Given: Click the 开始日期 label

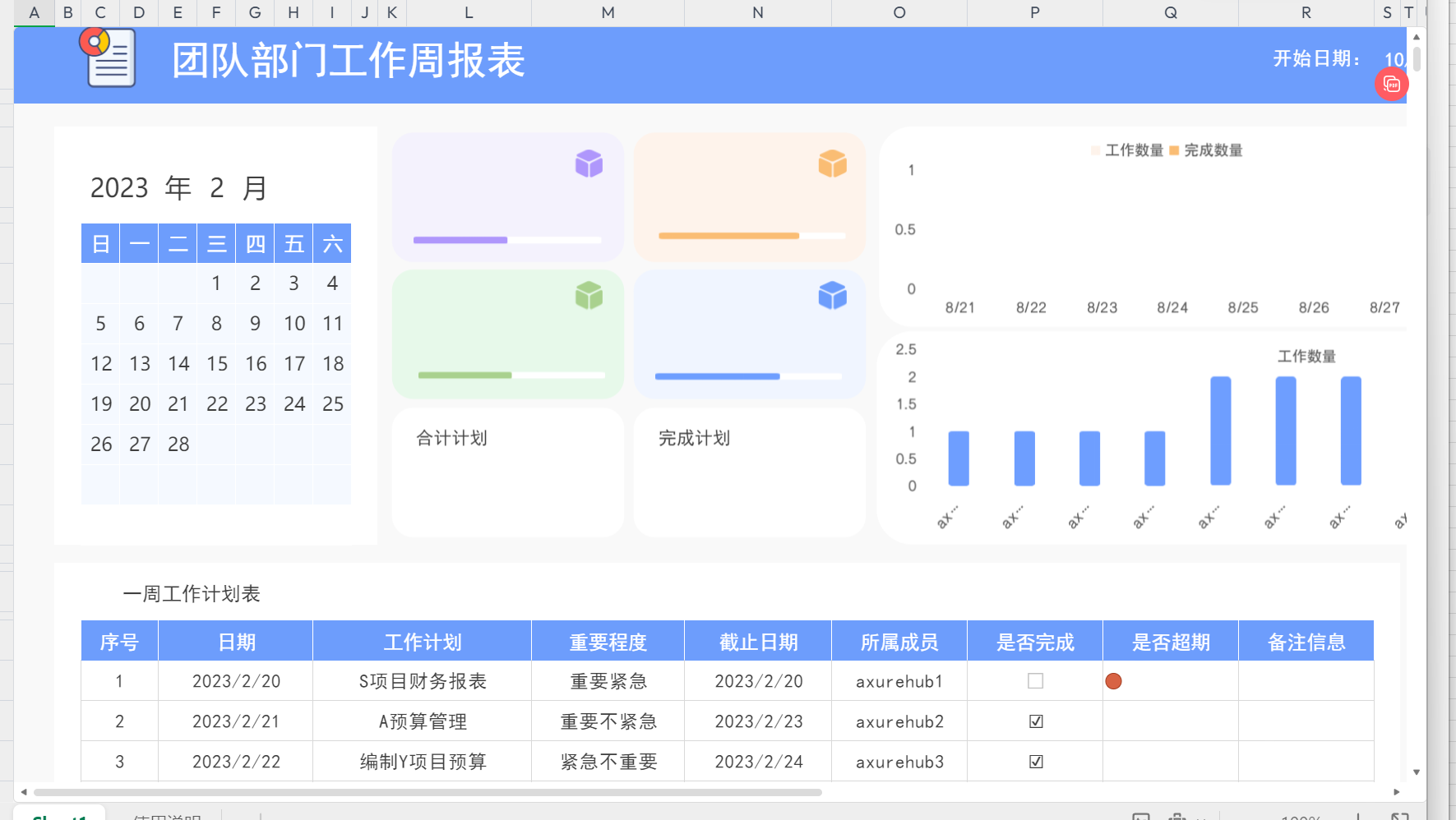Looking at the screenshot, I should click(x=1316, y=58).
